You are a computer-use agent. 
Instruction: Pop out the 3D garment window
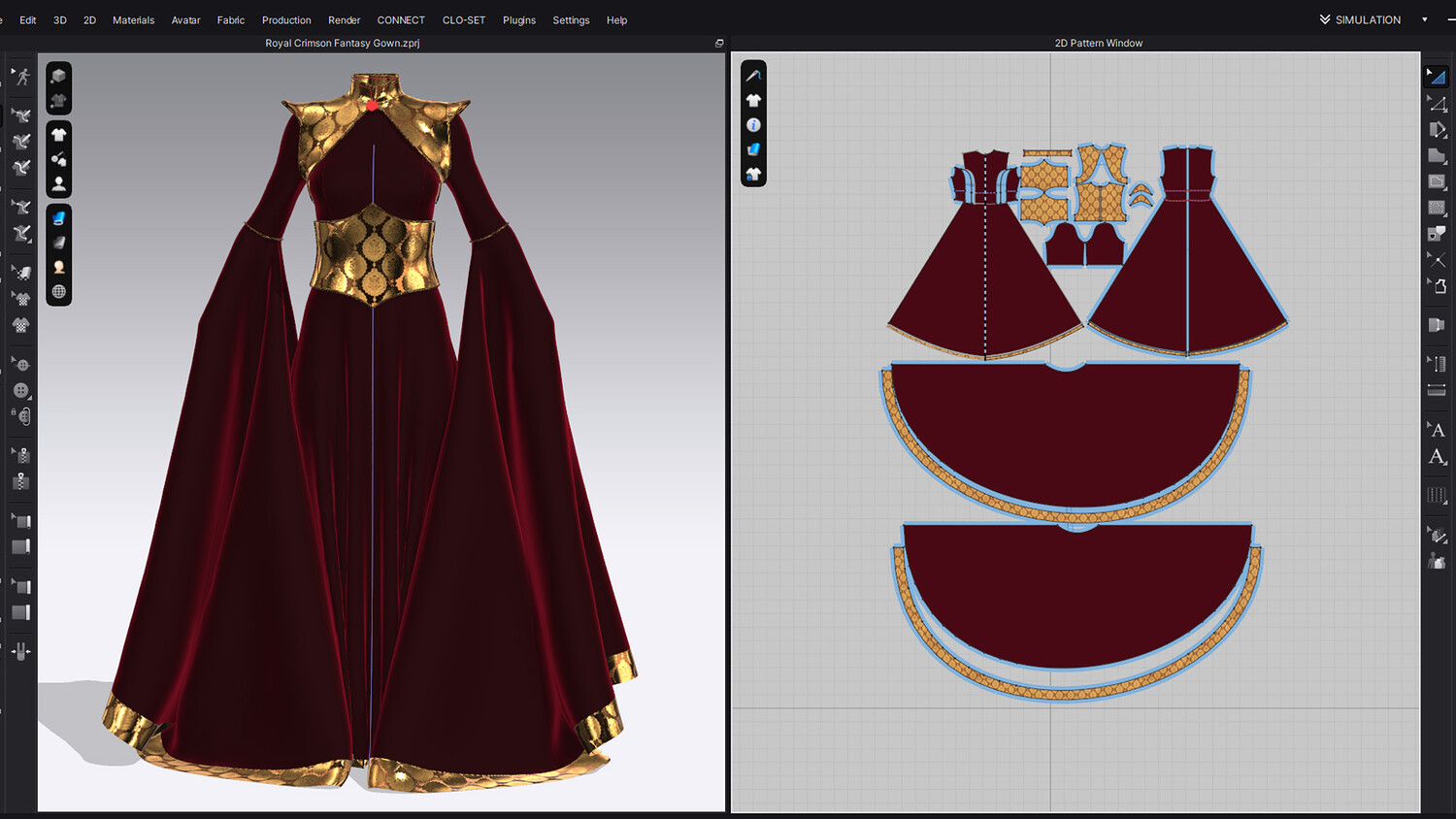click(x=719, y=44)
